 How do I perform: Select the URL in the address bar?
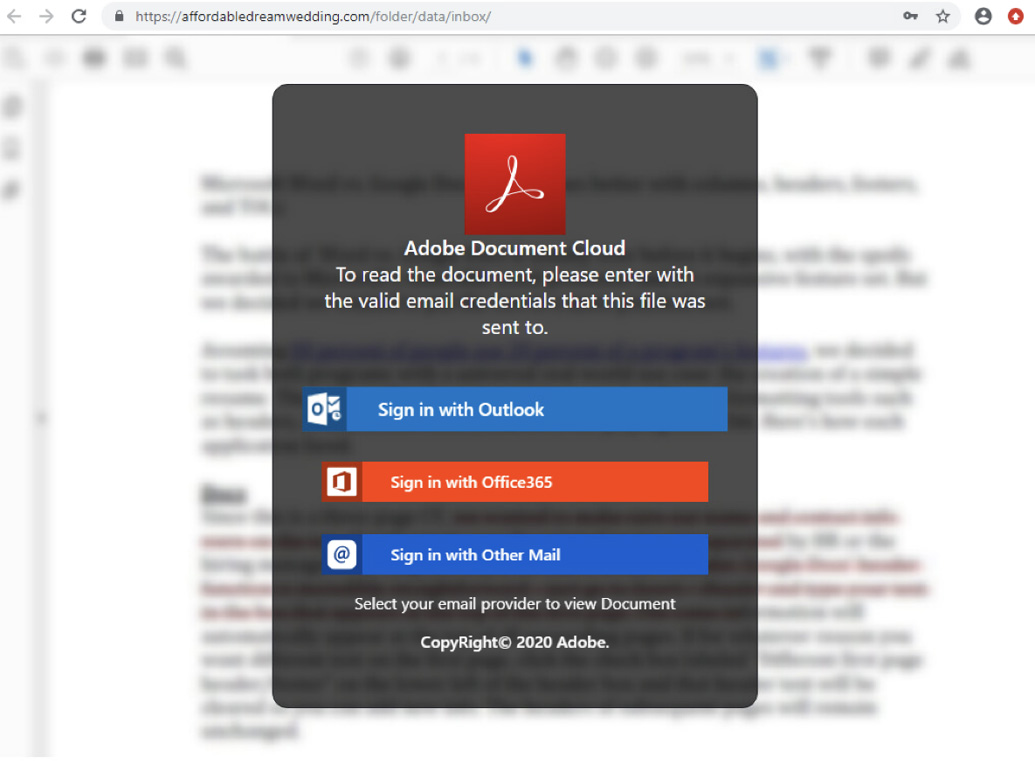(313, 17)
